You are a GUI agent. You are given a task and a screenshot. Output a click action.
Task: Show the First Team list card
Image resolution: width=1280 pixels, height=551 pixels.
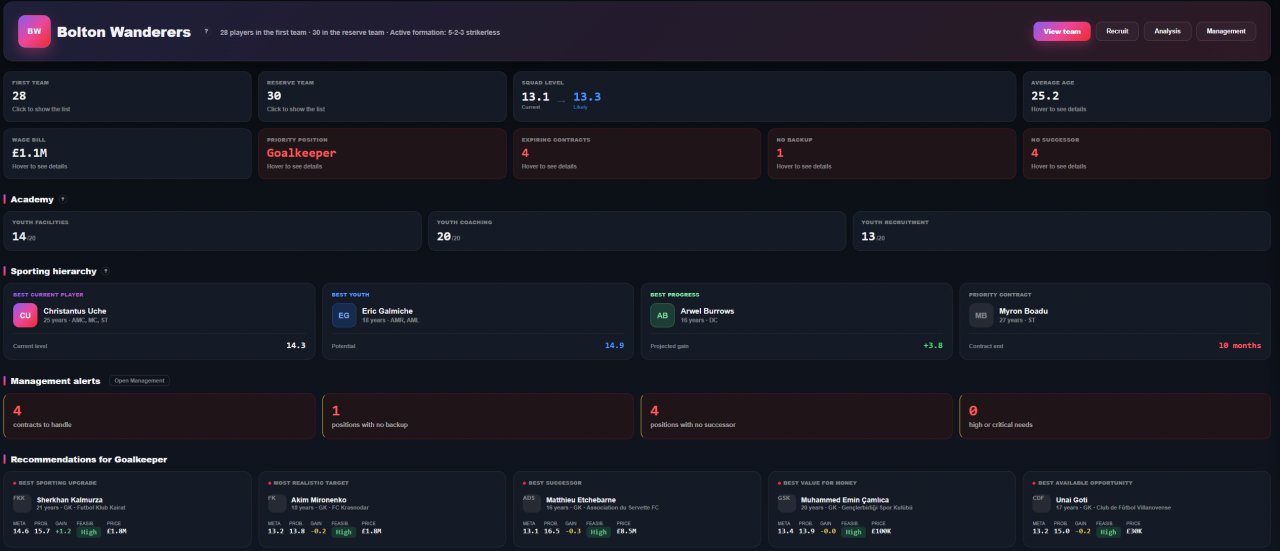pyautogui.click(x=128, y=96)
